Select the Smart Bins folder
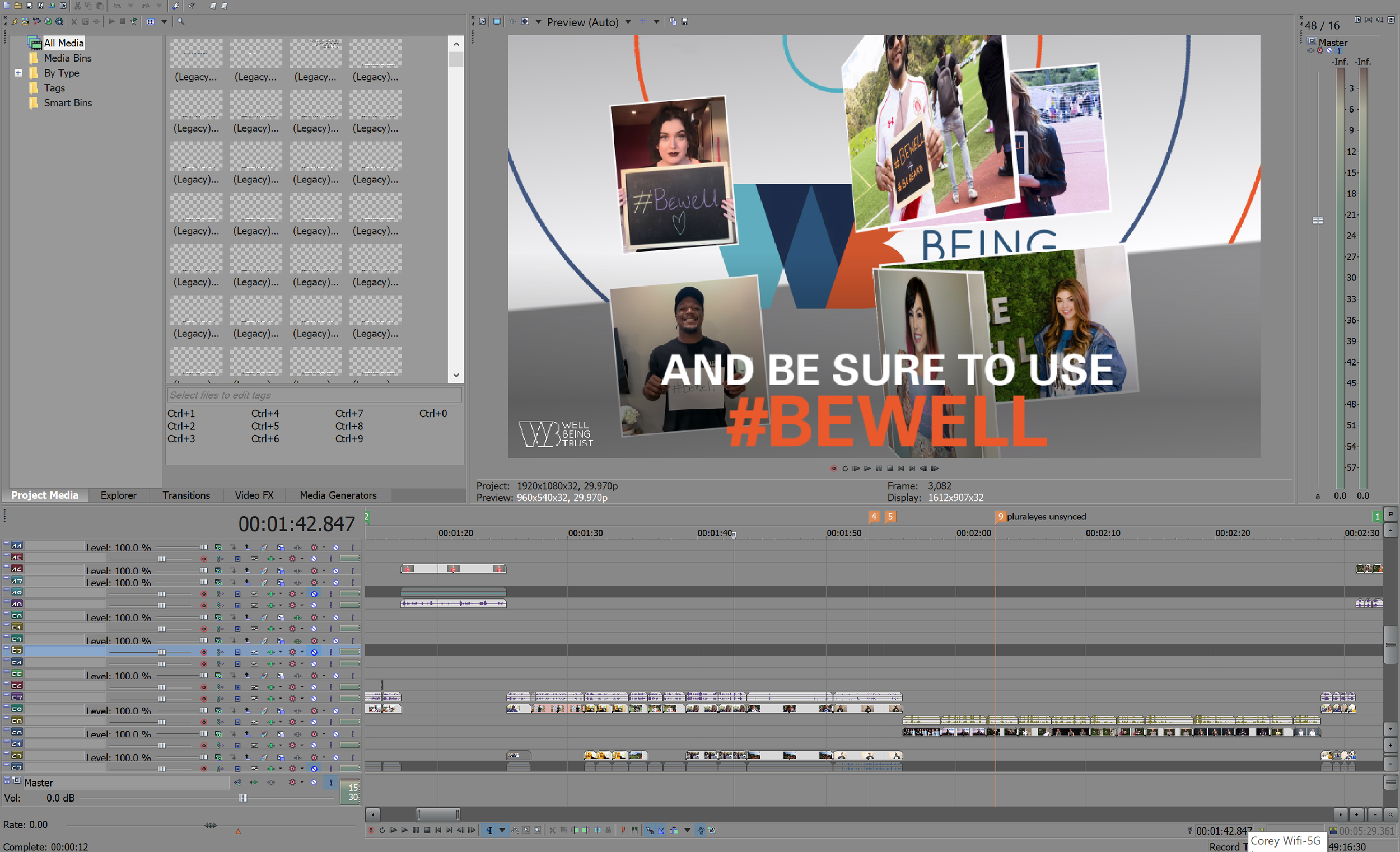1400x852 pixels. click(x=68, y=103)
